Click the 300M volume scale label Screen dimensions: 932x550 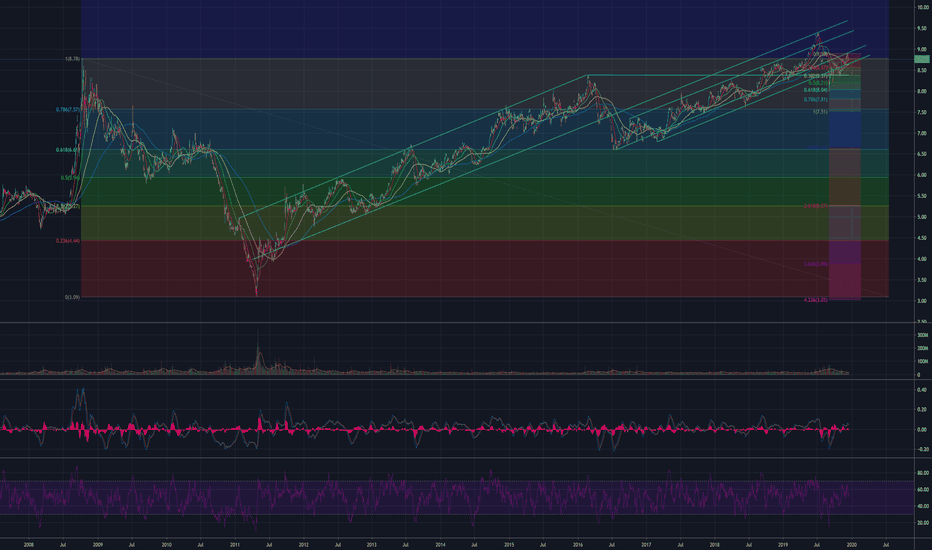click(x=923, y=336)
